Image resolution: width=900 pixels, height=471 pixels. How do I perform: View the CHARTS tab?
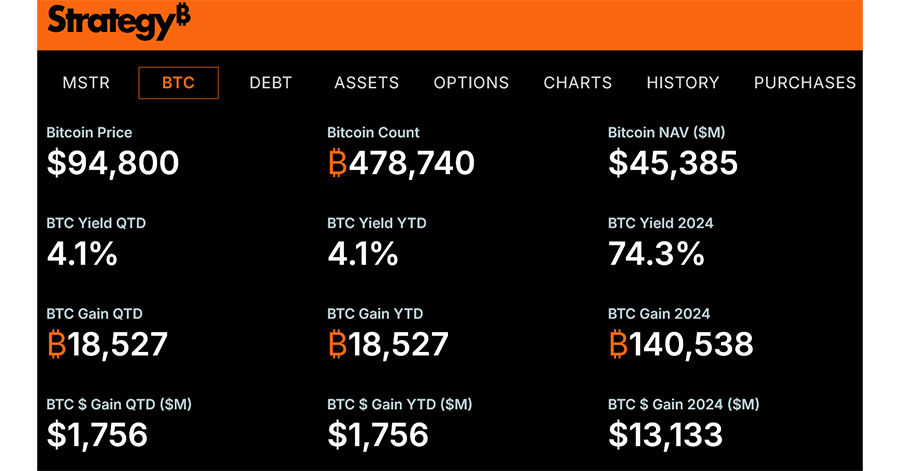tap(578, 83)
